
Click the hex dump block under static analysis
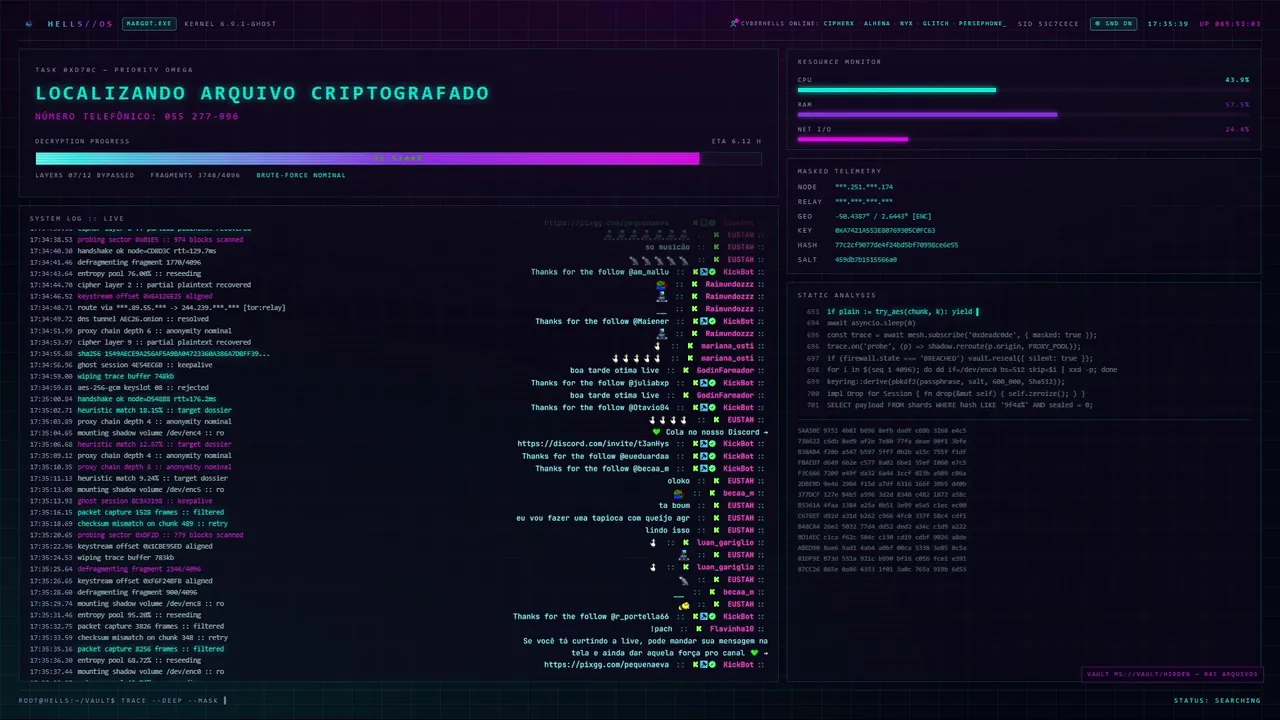click(x=881, y=500)
